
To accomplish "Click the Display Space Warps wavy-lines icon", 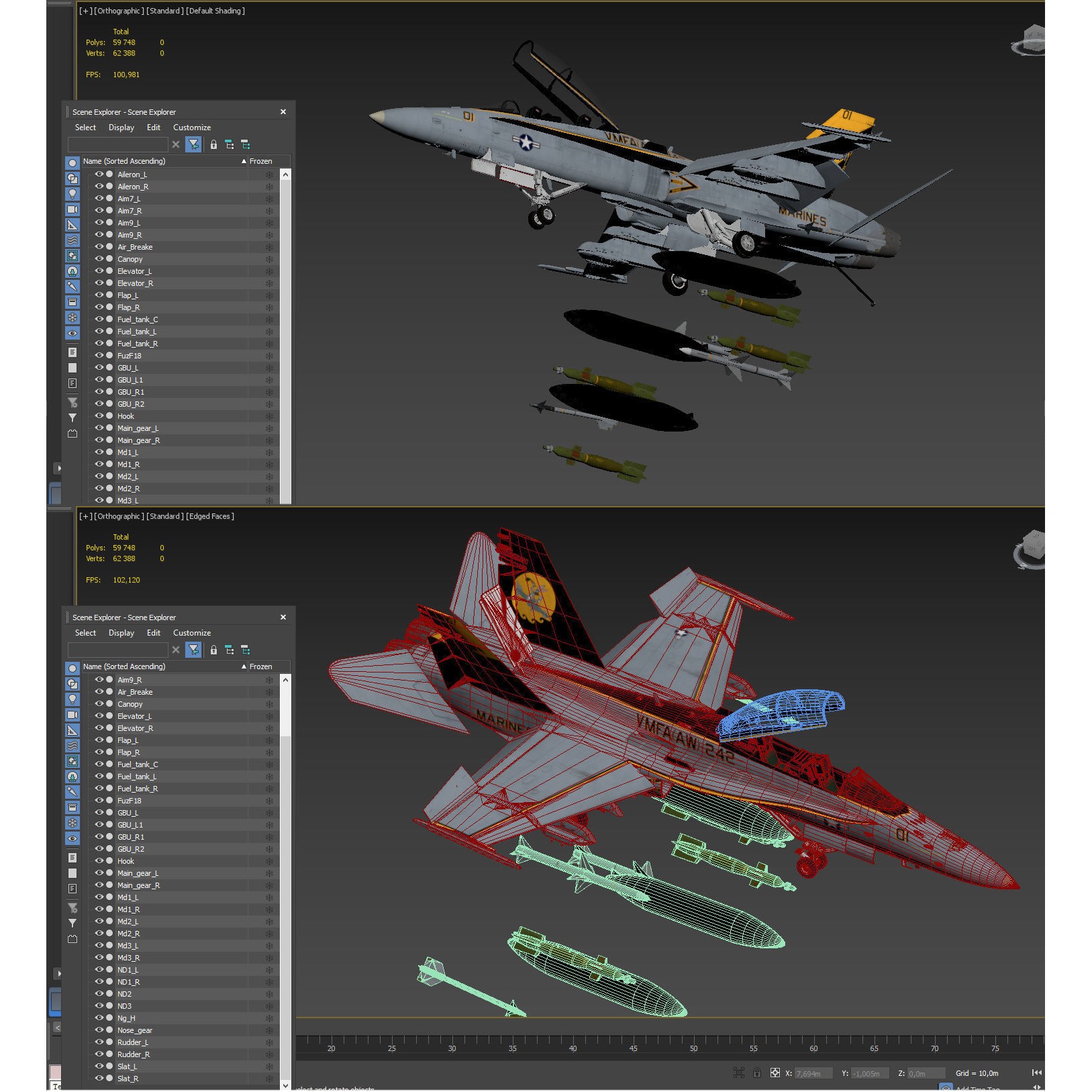I will pyautogui.click(x=72, y=239).
